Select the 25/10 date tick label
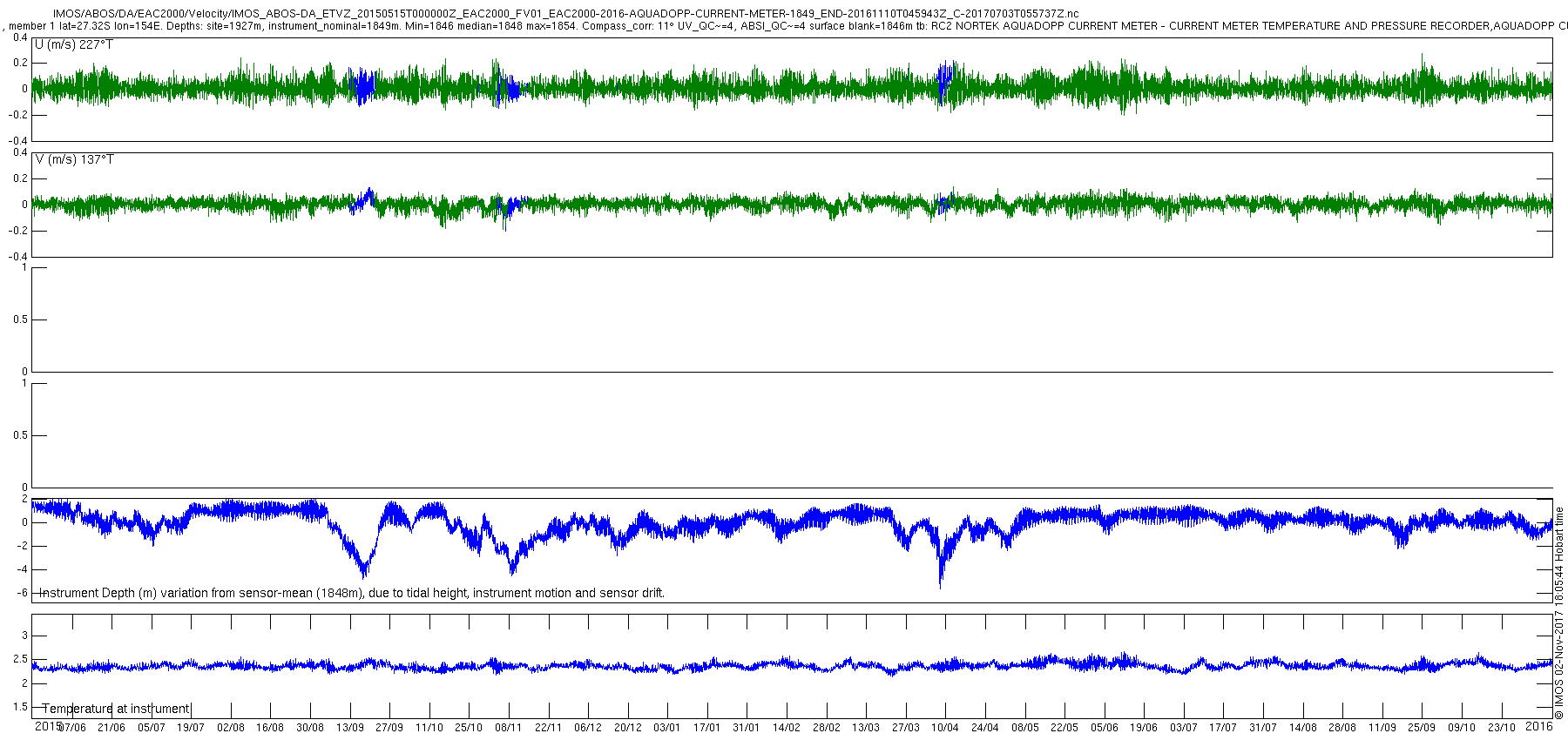 (x=469, y=728)
